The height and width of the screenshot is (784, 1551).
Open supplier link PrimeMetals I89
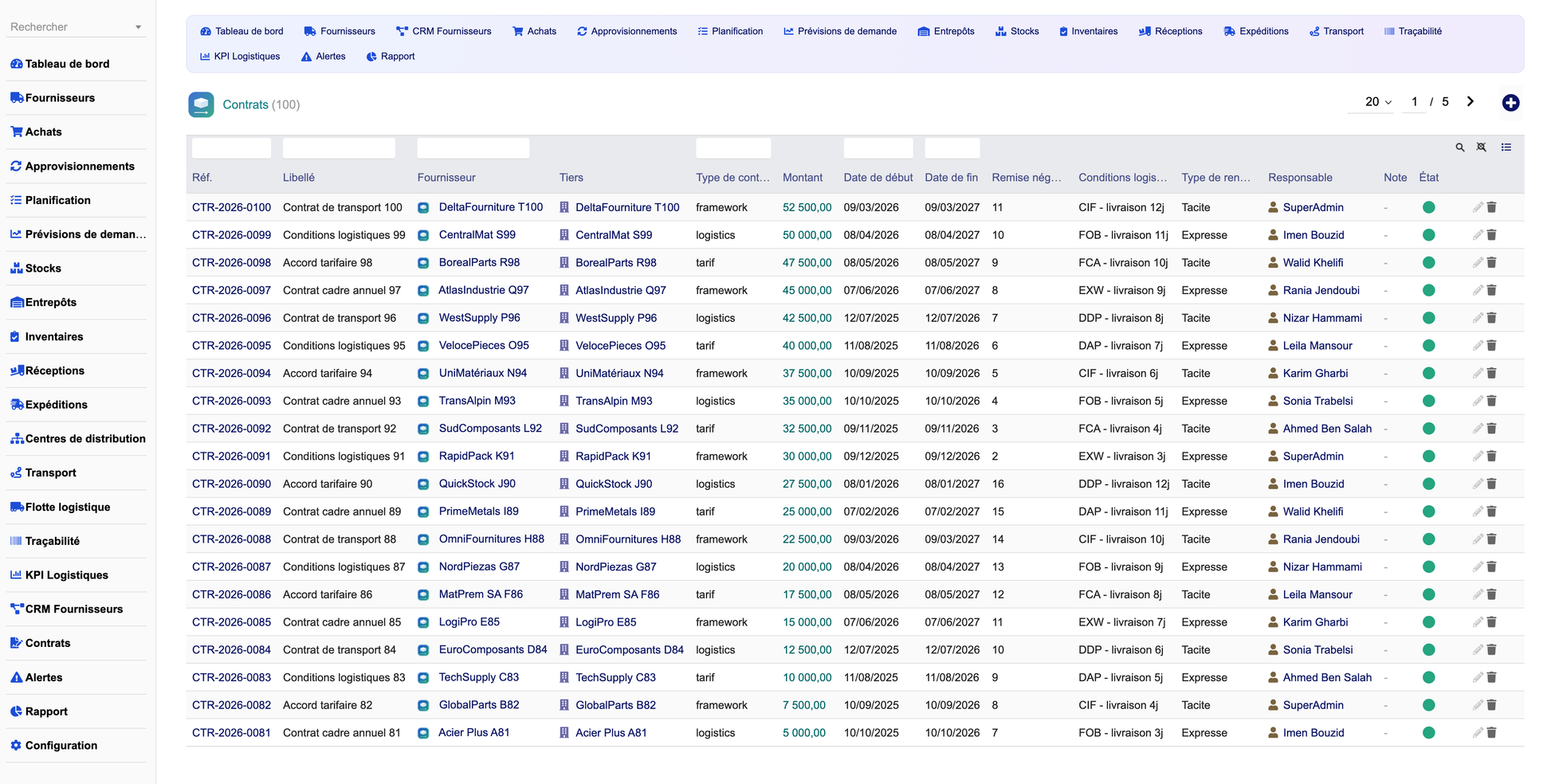[478, 512]
